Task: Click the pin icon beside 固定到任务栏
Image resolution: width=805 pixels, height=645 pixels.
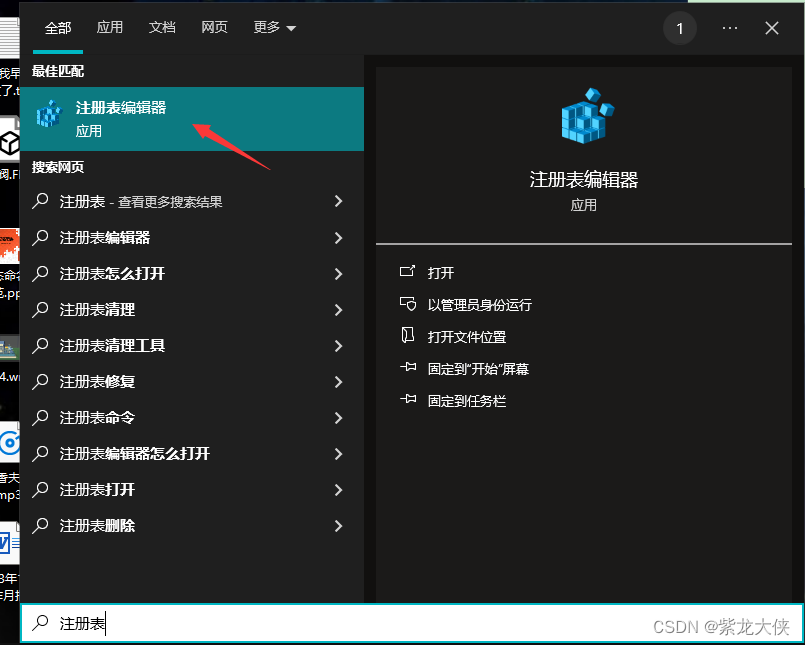Action: click(x=408, y=400)
